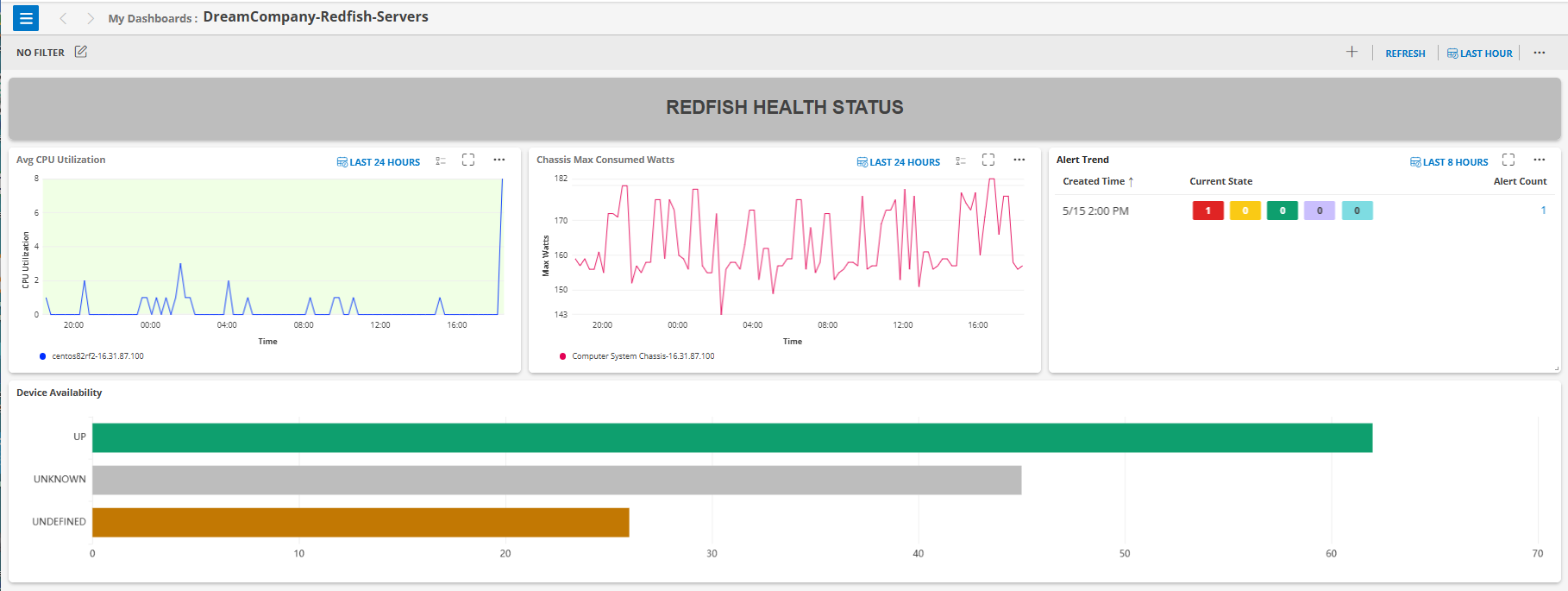The height and width of the screenshot is (591, 1568).
Task: Click the orange UNDEFINED availability bar
Action: pyautogui.click(x=361, y=522)
